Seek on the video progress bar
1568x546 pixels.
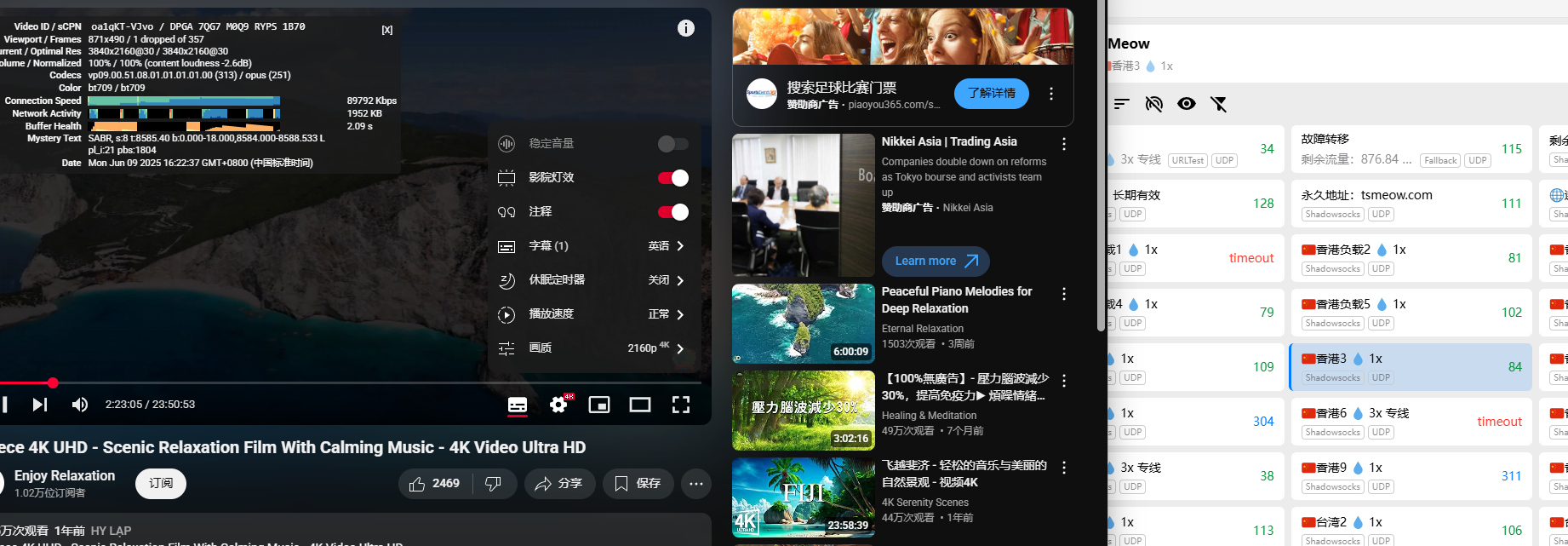coord(351,383)
